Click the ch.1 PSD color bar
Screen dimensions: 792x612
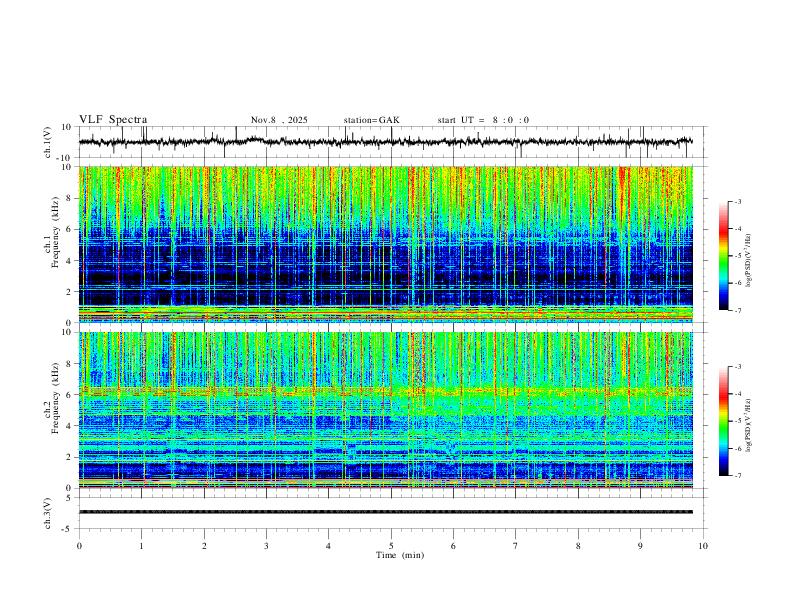click(724, 256)
